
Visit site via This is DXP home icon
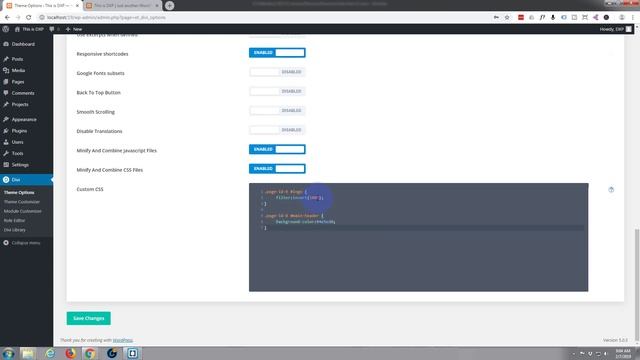point(29,29)
